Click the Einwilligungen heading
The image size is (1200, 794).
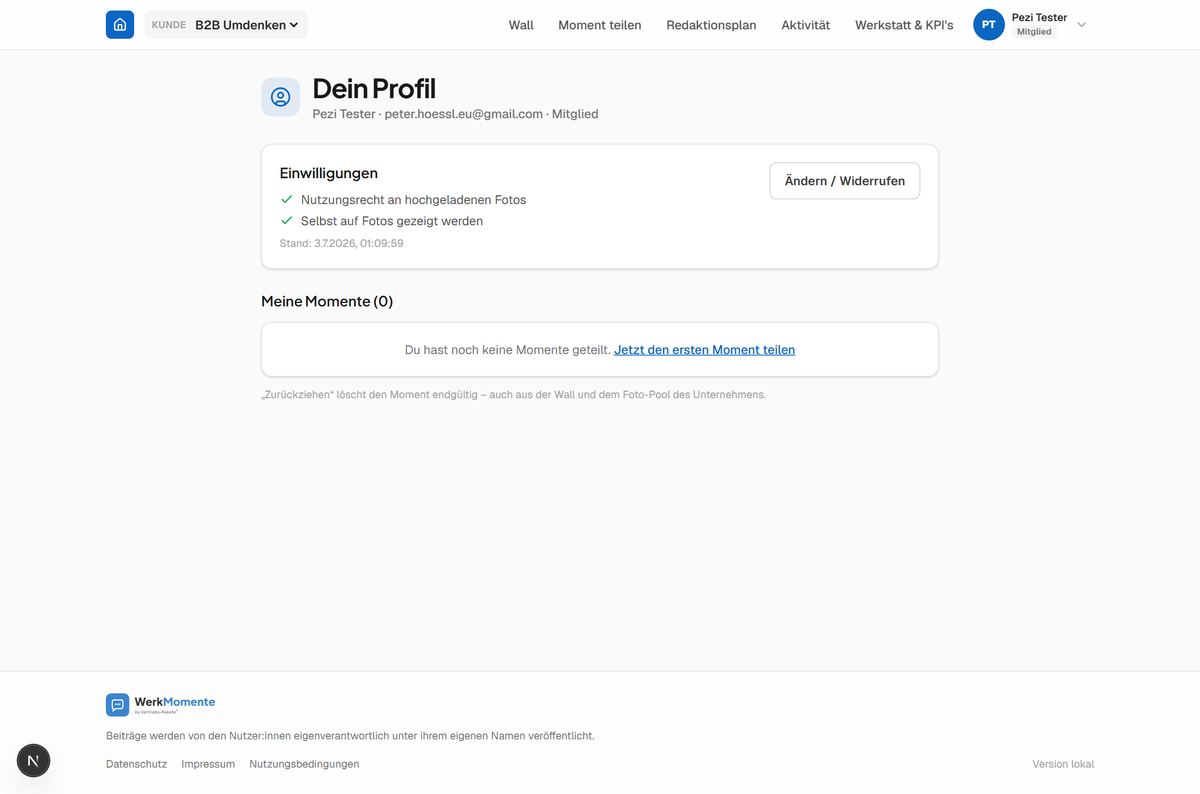pos(329,173)
